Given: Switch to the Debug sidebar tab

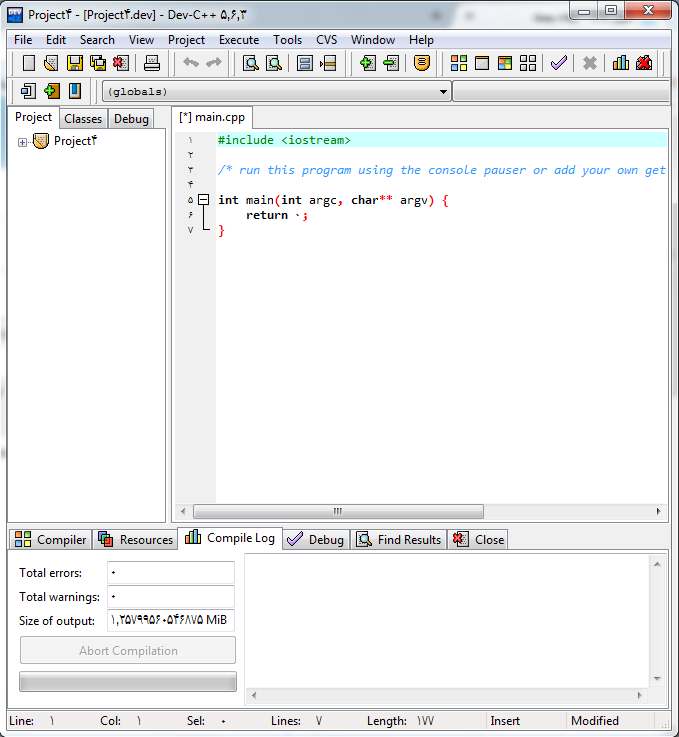Looking at the screenshot, I should click(x=131, y=119).
